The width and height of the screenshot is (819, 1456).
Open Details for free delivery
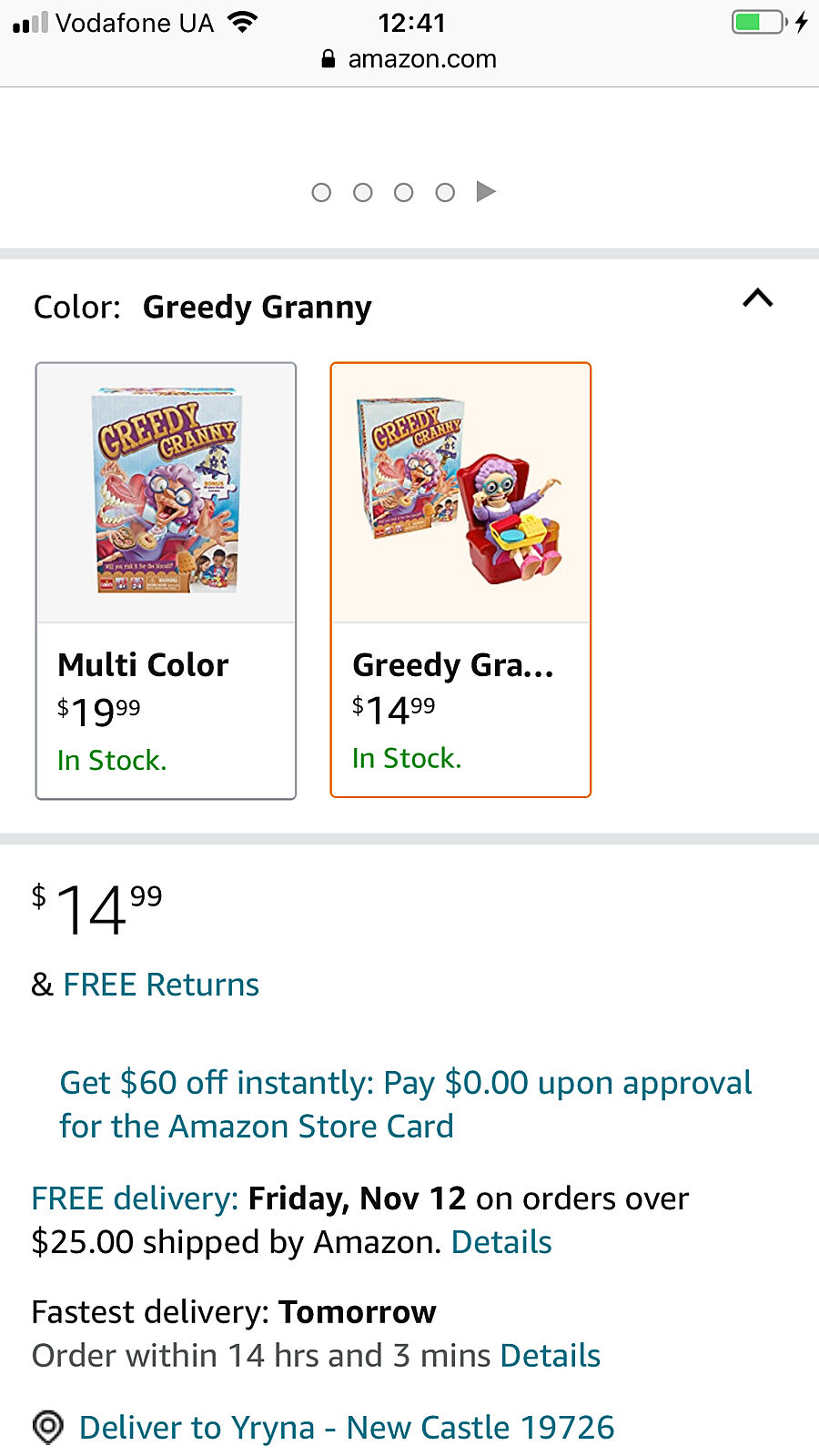[x=501, y=1242]
